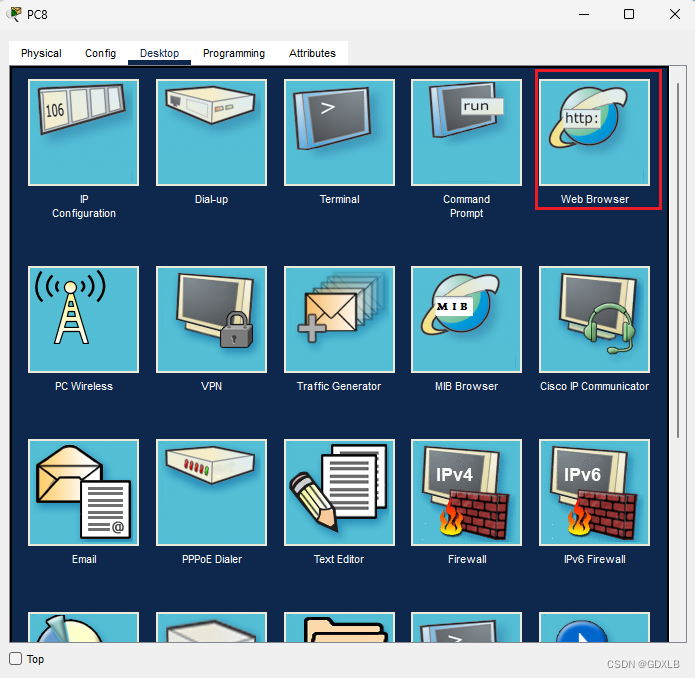Maximize the PC8 window
Image resolution: width=695 pixels, height=678 pixels.
(x=629, y=14)
